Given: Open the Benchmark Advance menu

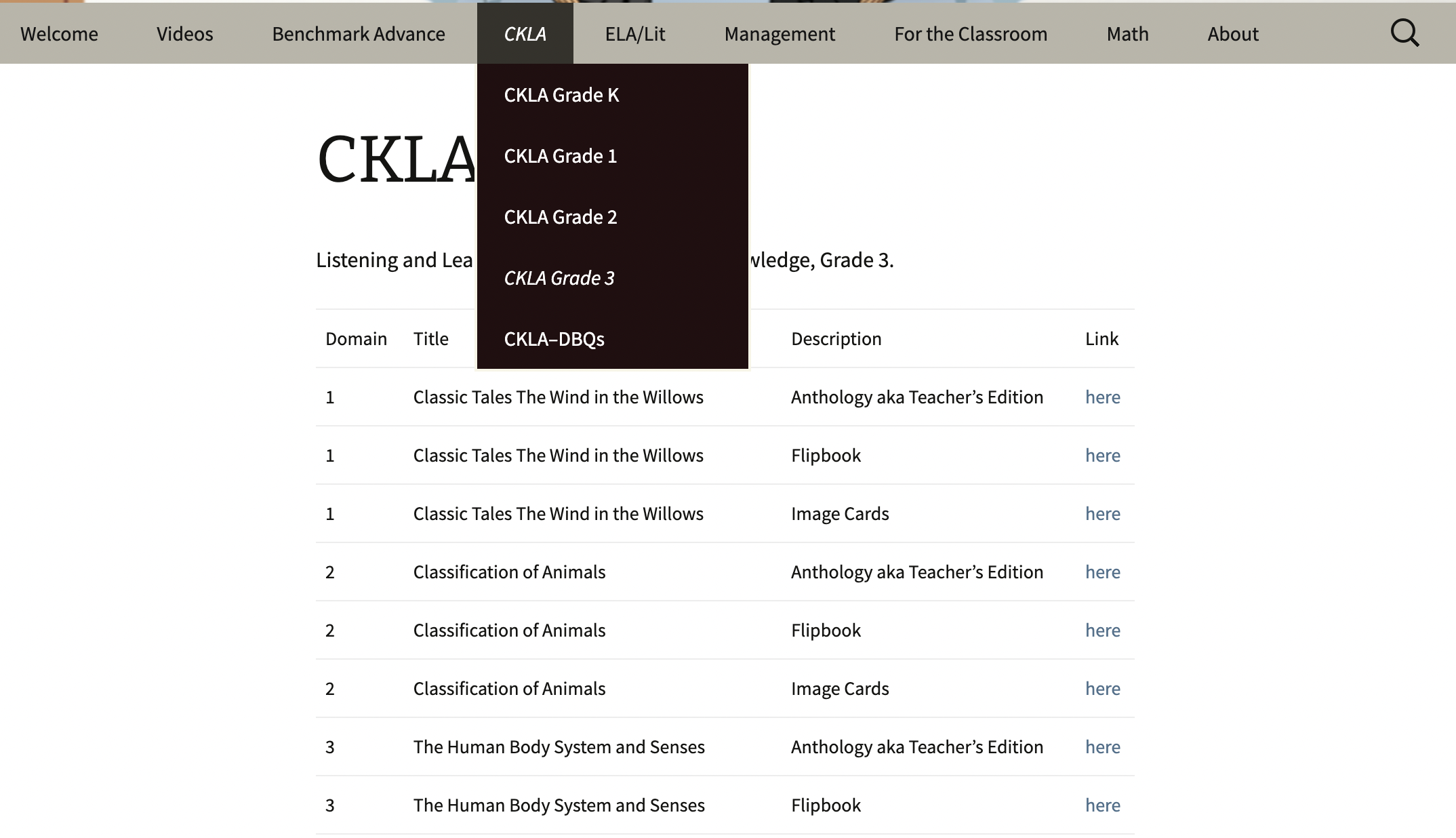Looking at the screenshot, I should (359, 34).
